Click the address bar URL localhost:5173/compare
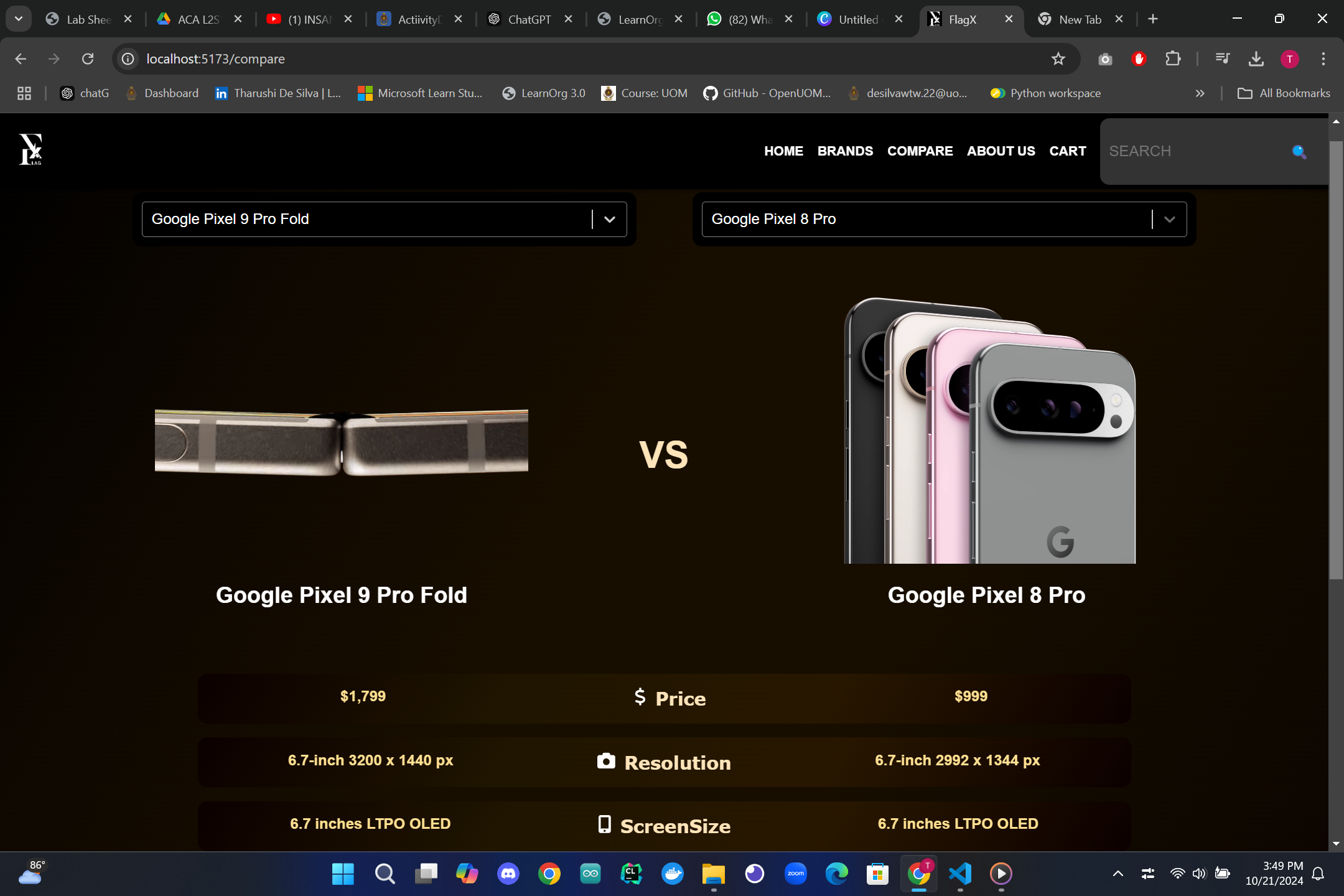 click(x=215, y=58)
